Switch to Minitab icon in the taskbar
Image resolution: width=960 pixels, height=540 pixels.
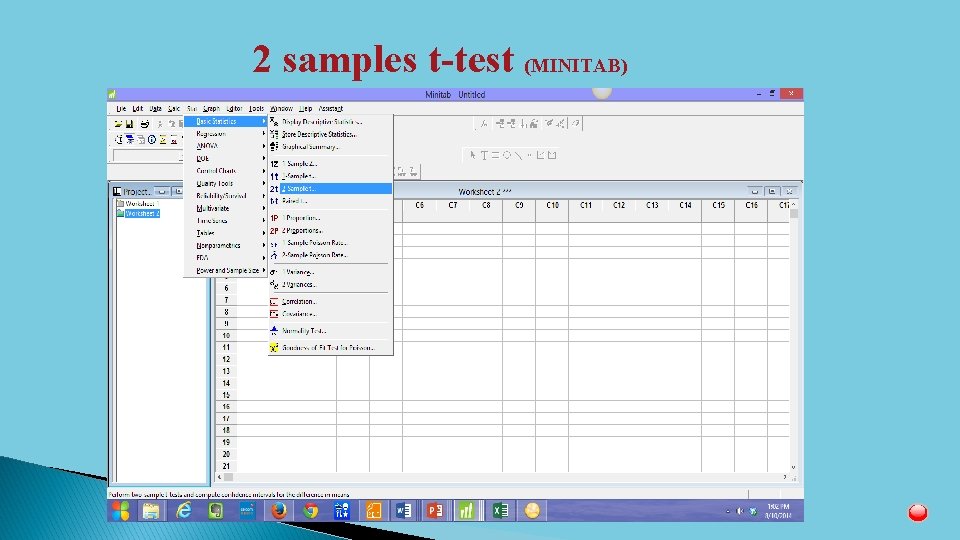coord(467,511)
